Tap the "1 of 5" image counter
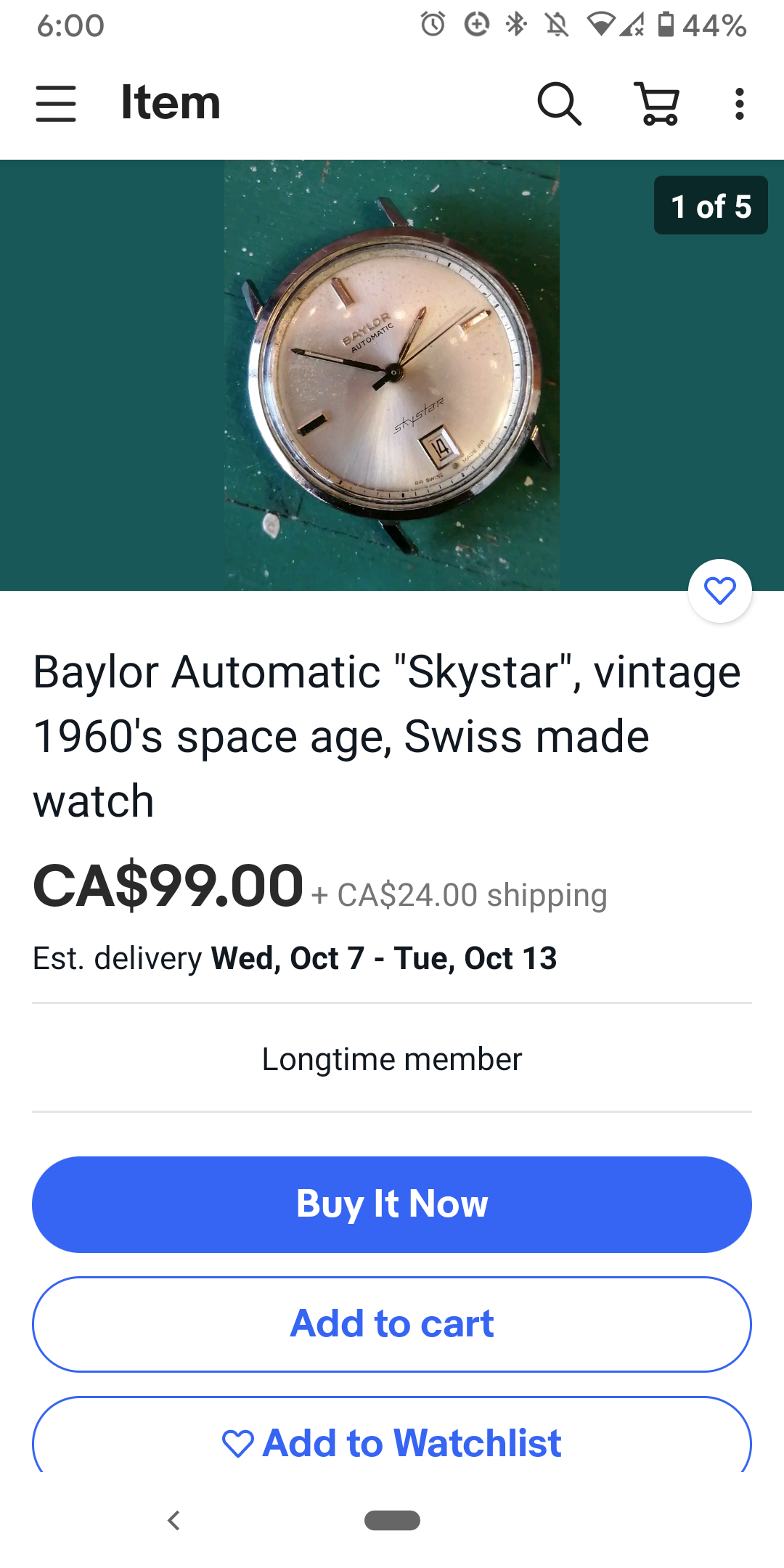 click(710, 206)
